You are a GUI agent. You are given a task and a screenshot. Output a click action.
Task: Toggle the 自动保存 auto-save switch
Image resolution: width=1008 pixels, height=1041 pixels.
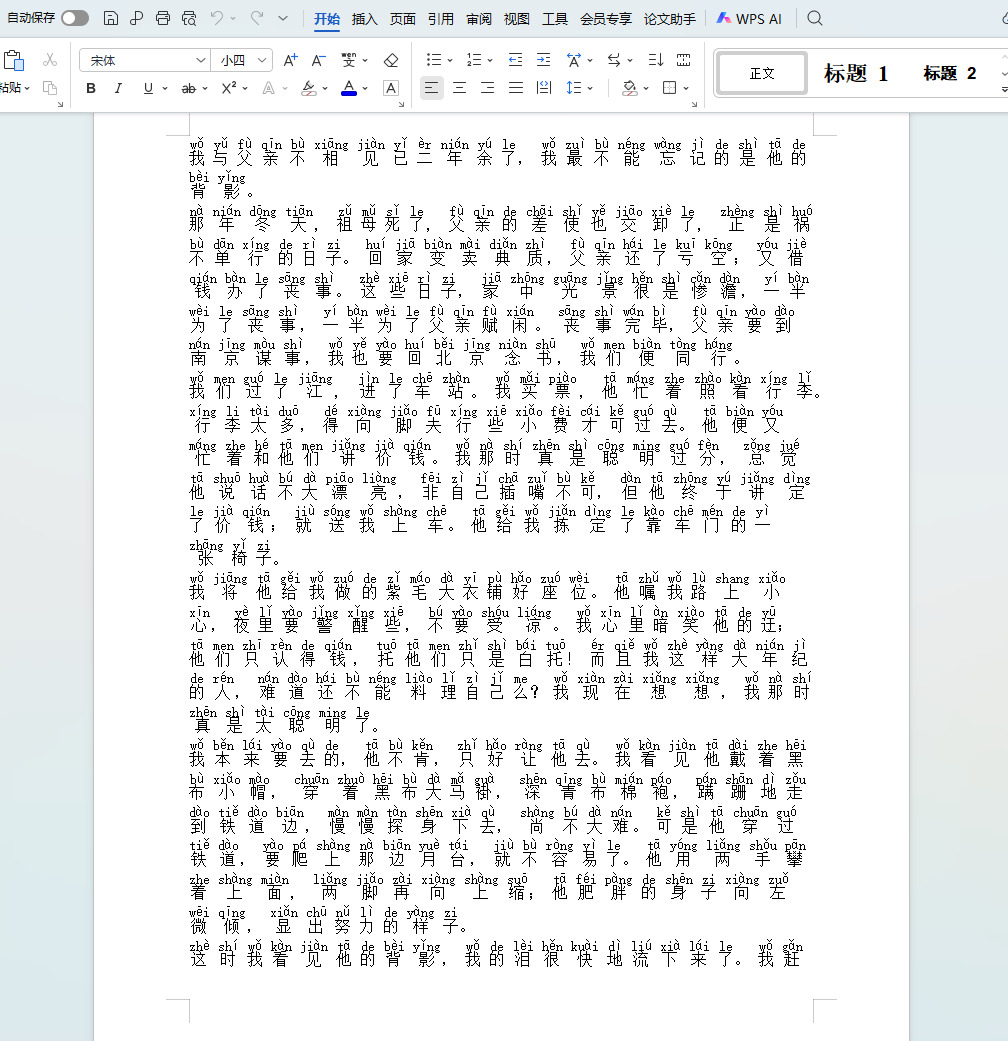75,19
